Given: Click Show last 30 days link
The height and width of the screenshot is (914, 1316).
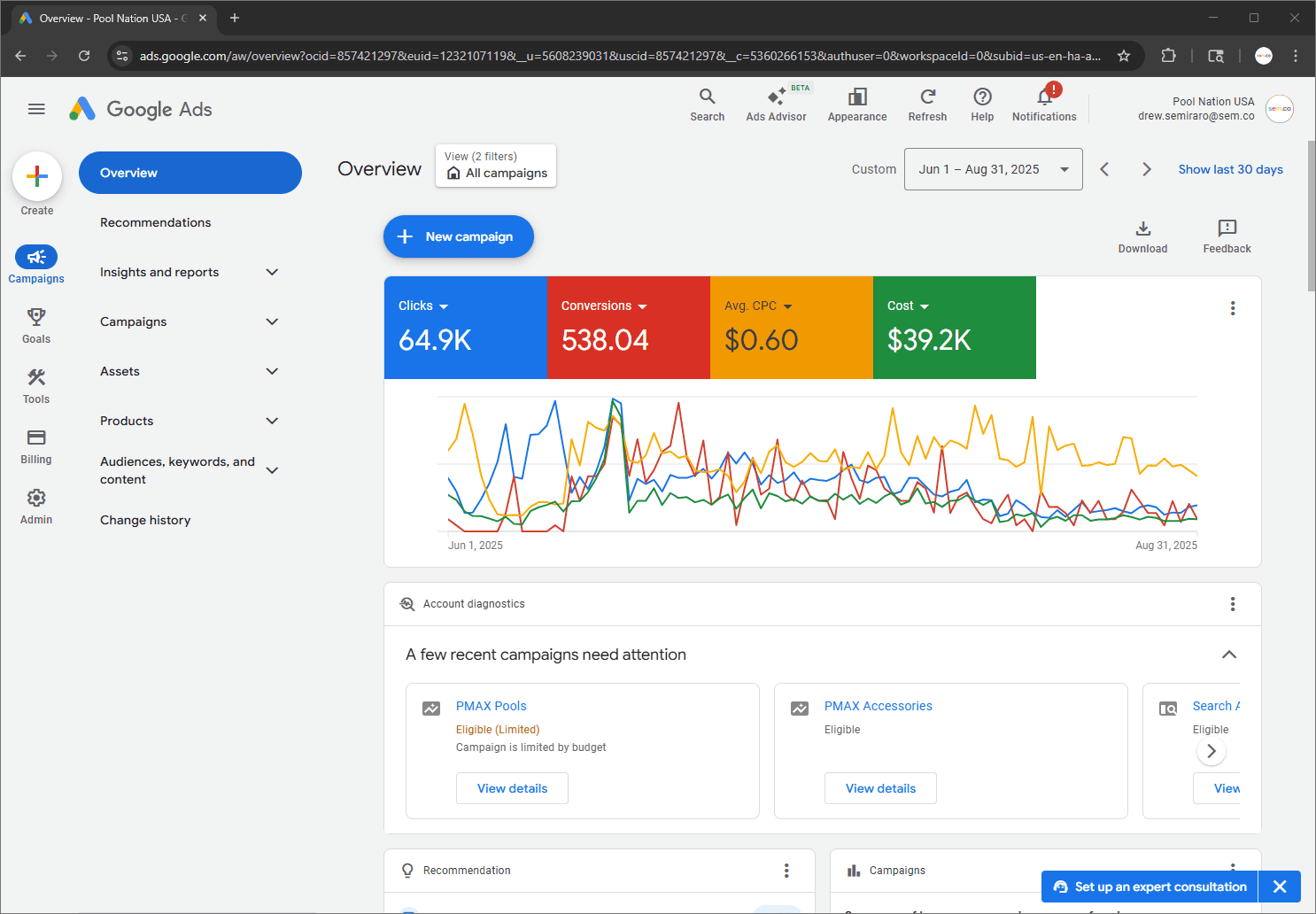Looking at the screenshot, I should tap(1230, 169).
